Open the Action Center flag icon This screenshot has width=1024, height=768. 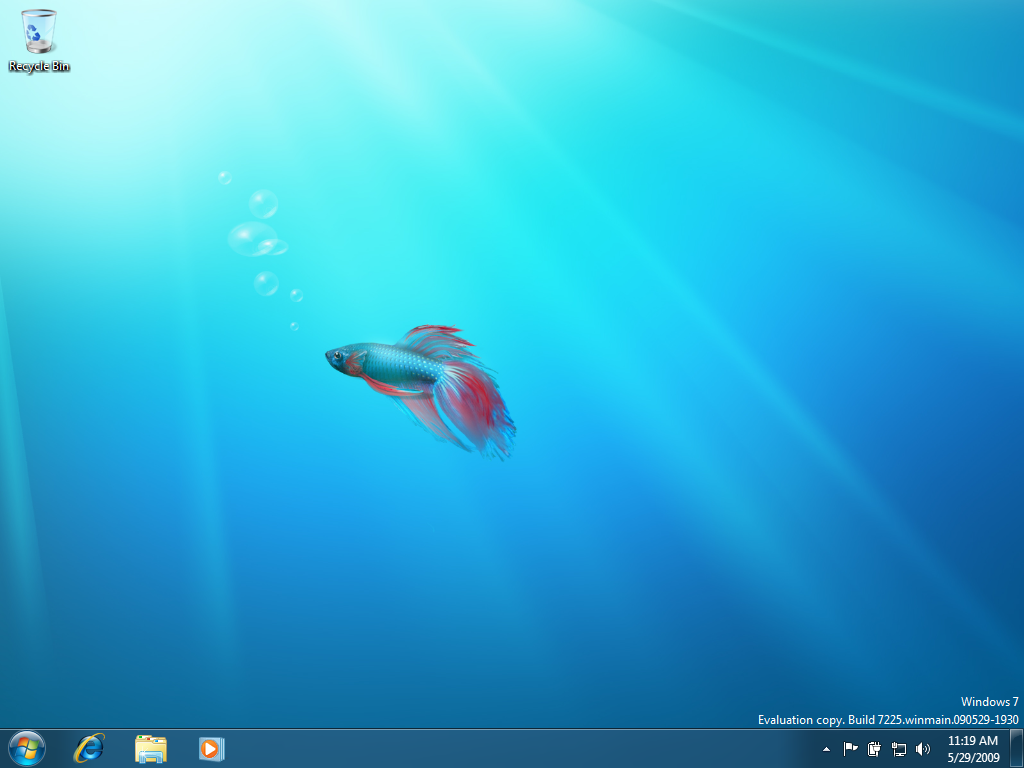(x=851, y=748)
